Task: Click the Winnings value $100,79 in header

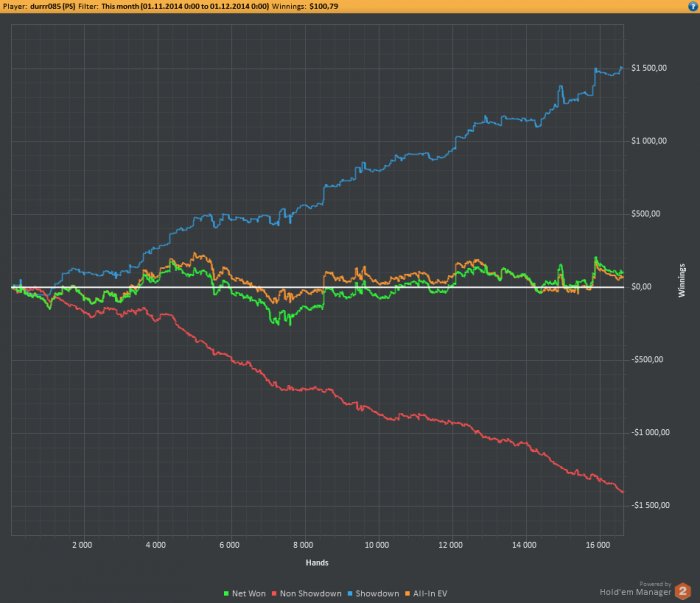Action: [x=324, y=6]
